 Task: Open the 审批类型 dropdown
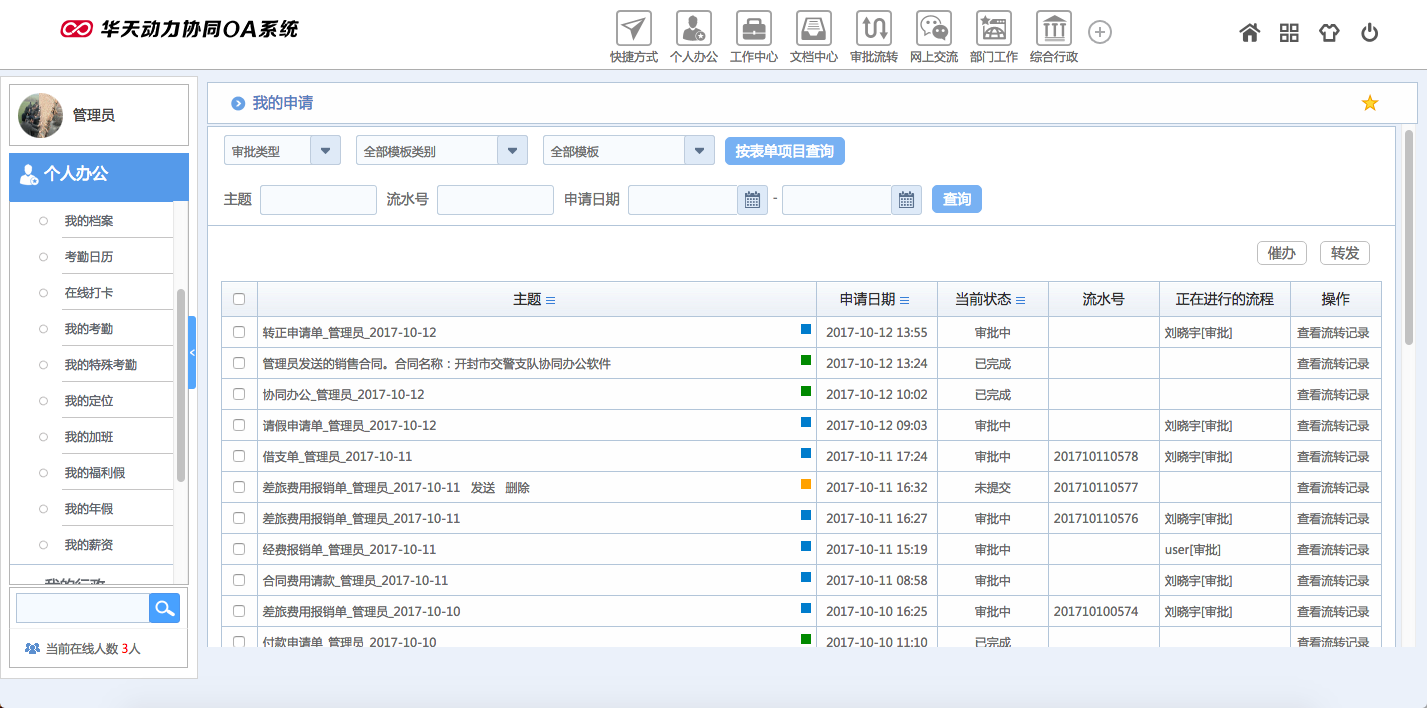[325, 149]
